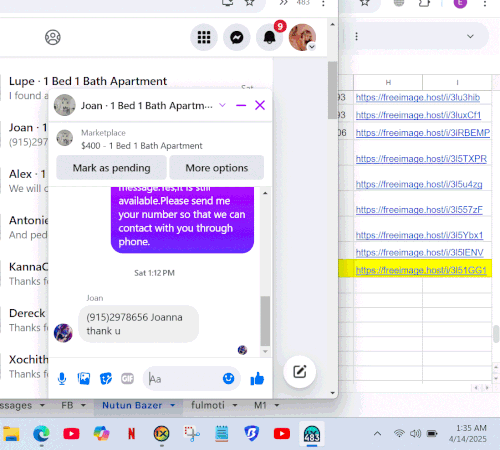Start new message with compose icon
Screen dimensions: 500x450
pyautogui.click(x=299, y=372)
